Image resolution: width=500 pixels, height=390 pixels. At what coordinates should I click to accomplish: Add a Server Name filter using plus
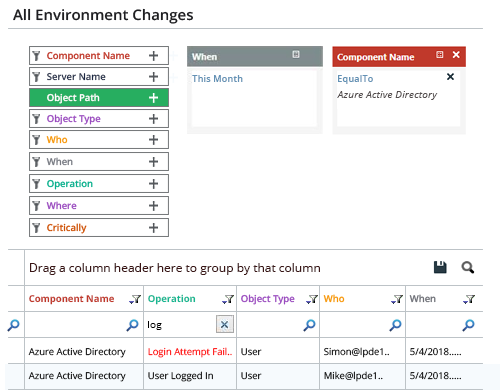tap(153, 77)
